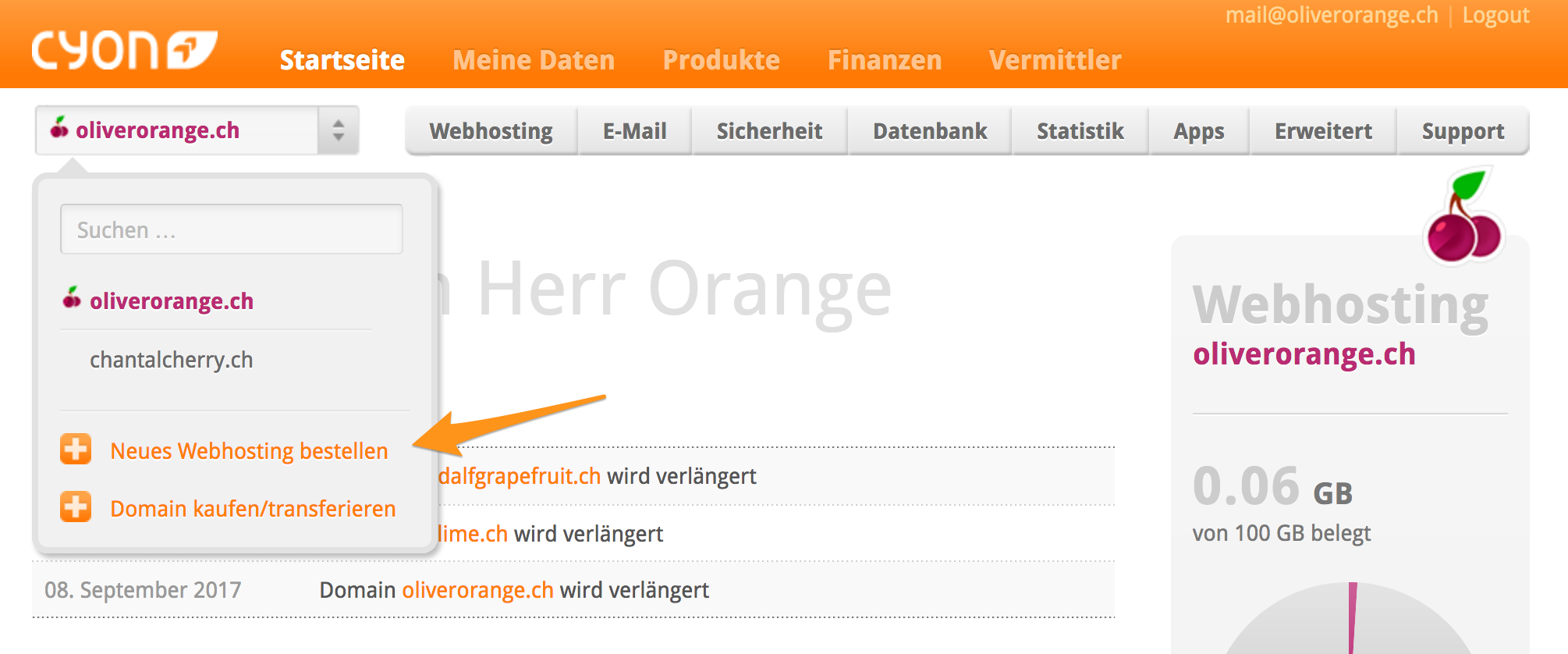
Task: Click the cherry icon in the Webhosting panel
Action: click(1463, 217)
